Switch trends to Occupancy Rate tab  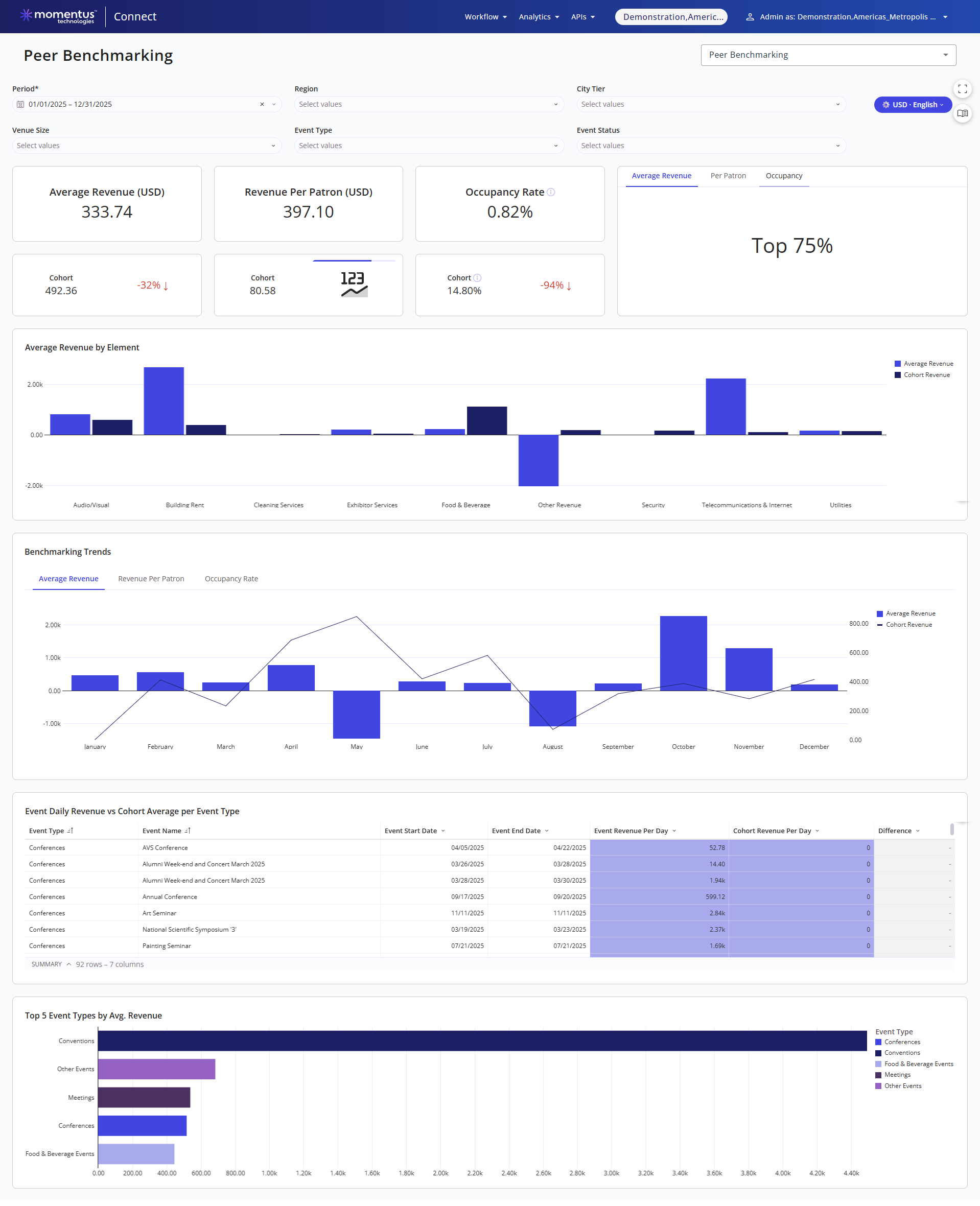point(231,578)
